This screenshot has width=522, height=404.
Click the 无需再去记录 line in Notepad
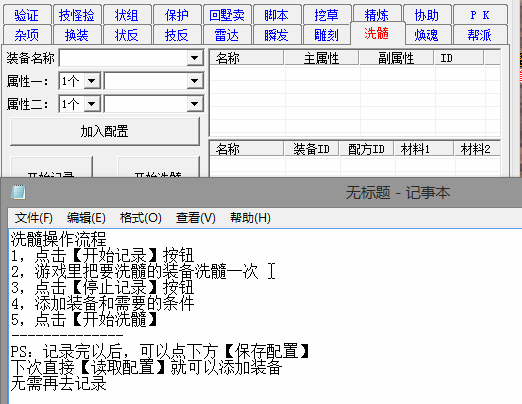click(59, 383)
